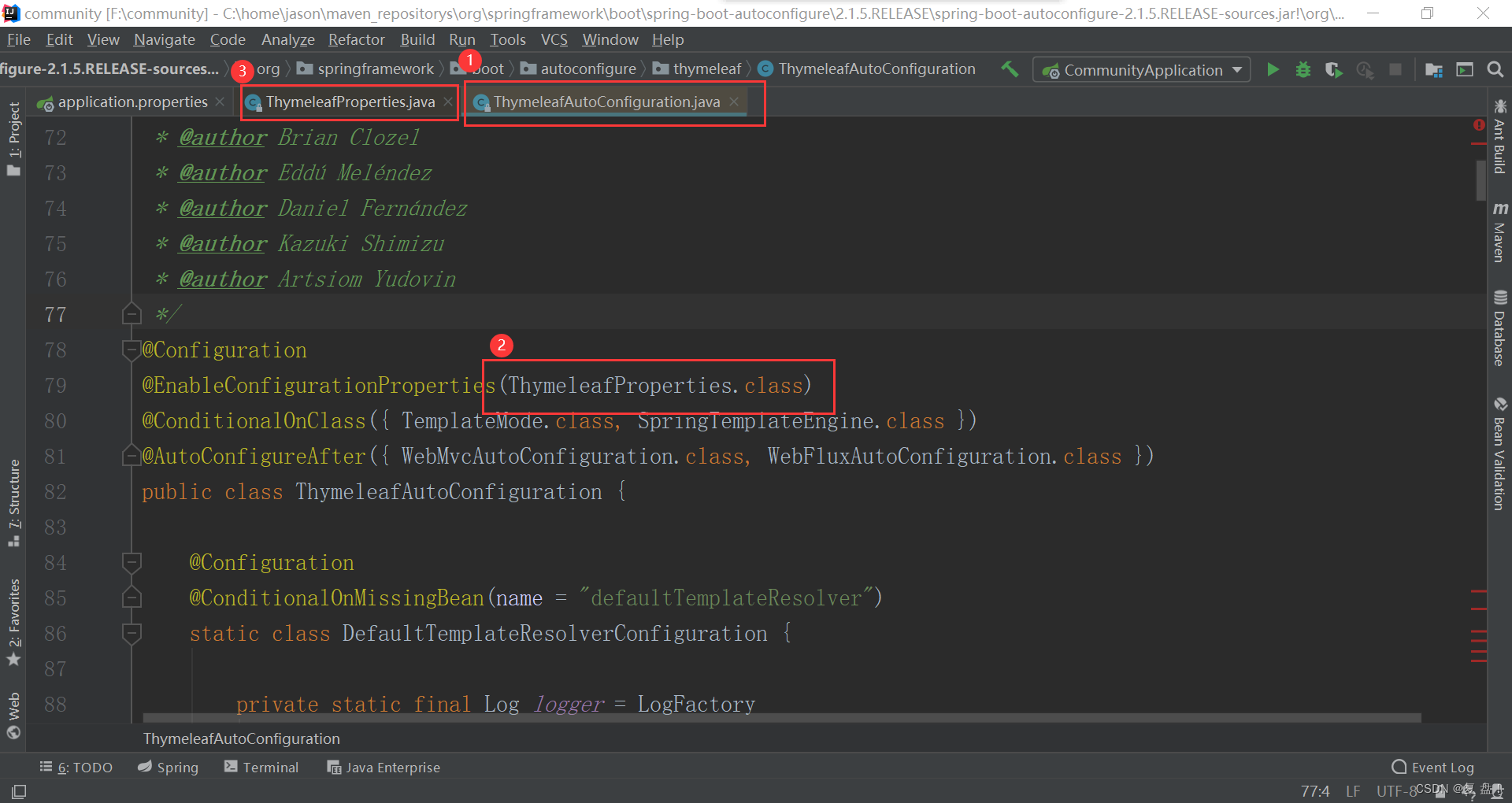Screen dimensions: 1512x803
Task: Click ThymeleafProperties.class in annotation
Action: pos(655,385)
